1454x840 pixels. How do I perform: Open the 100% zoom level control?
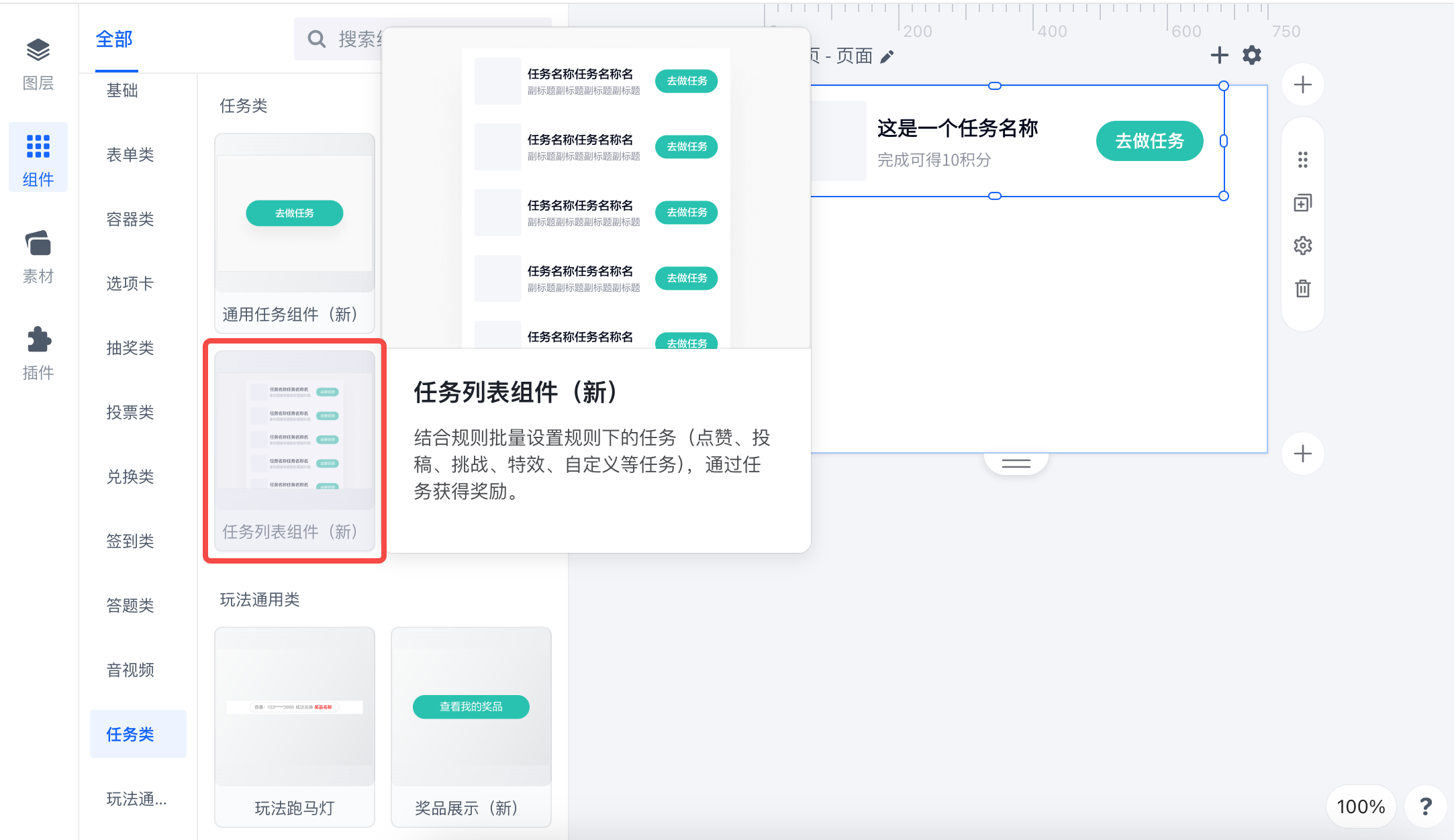(x=1361, y=806)
